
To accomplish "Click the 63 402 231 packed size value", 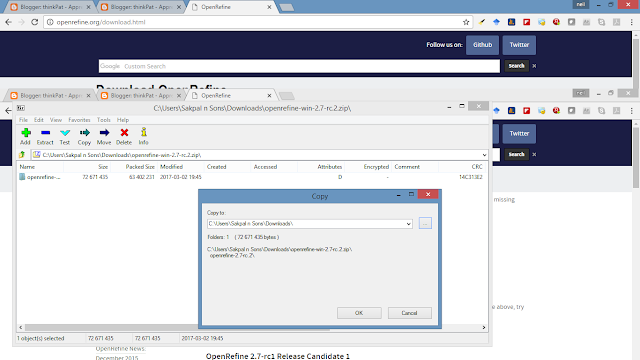I will [142, 177].
